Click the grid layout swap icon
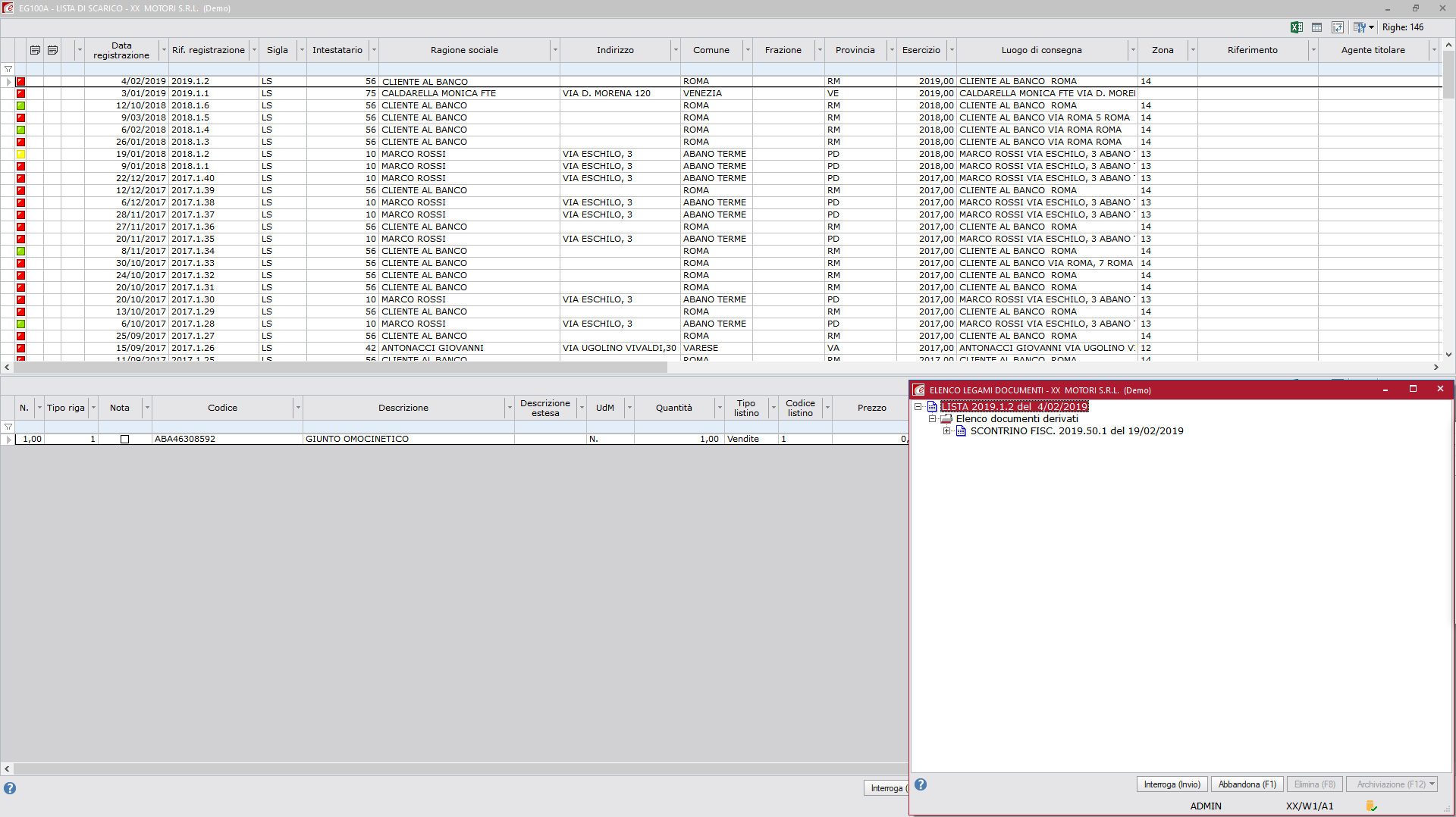Image resolution: width=1456 pixels, height=817 pixels. (1338, 27)
